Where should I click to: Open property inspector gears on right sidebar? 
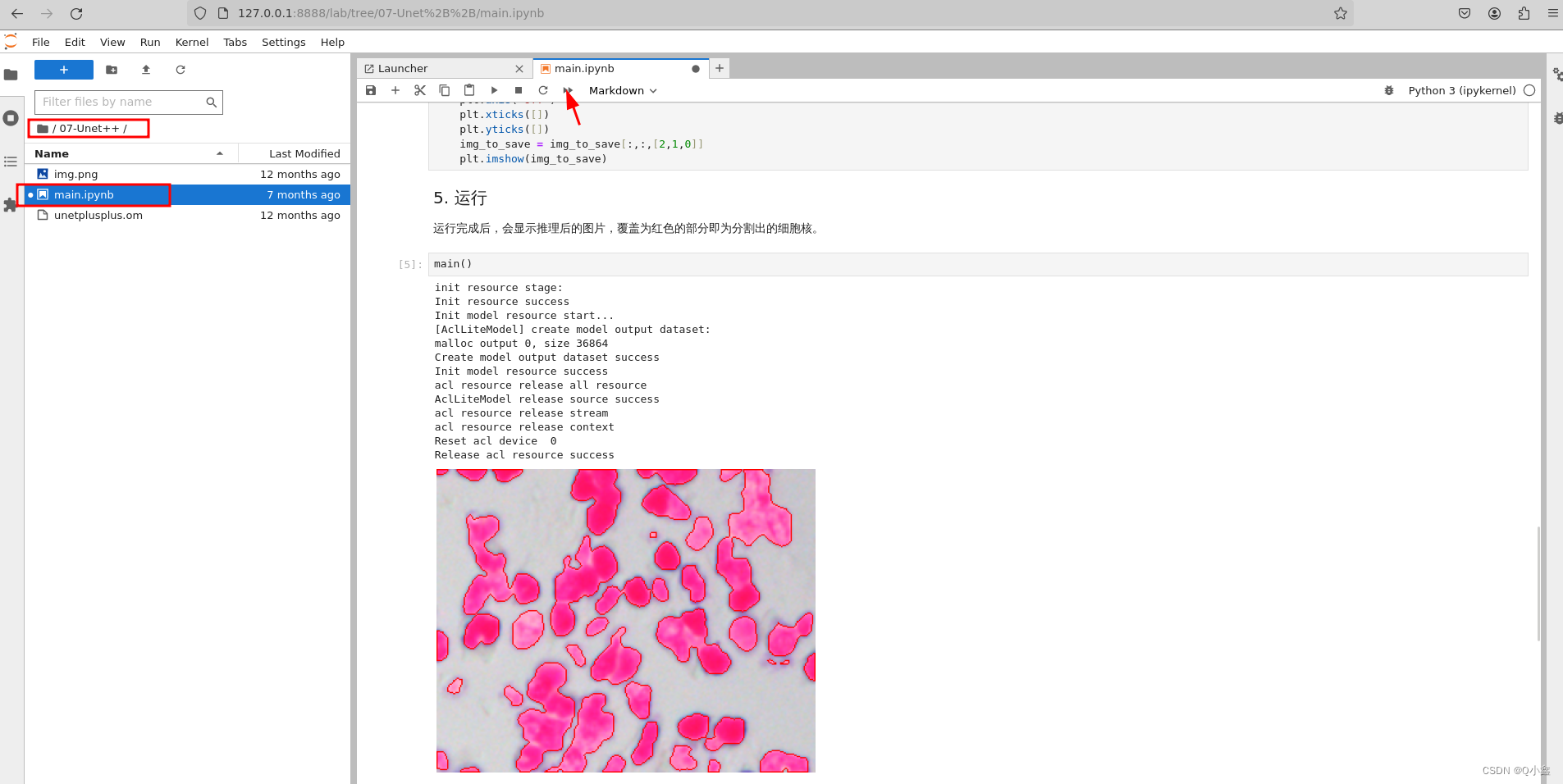(1556, 75)
